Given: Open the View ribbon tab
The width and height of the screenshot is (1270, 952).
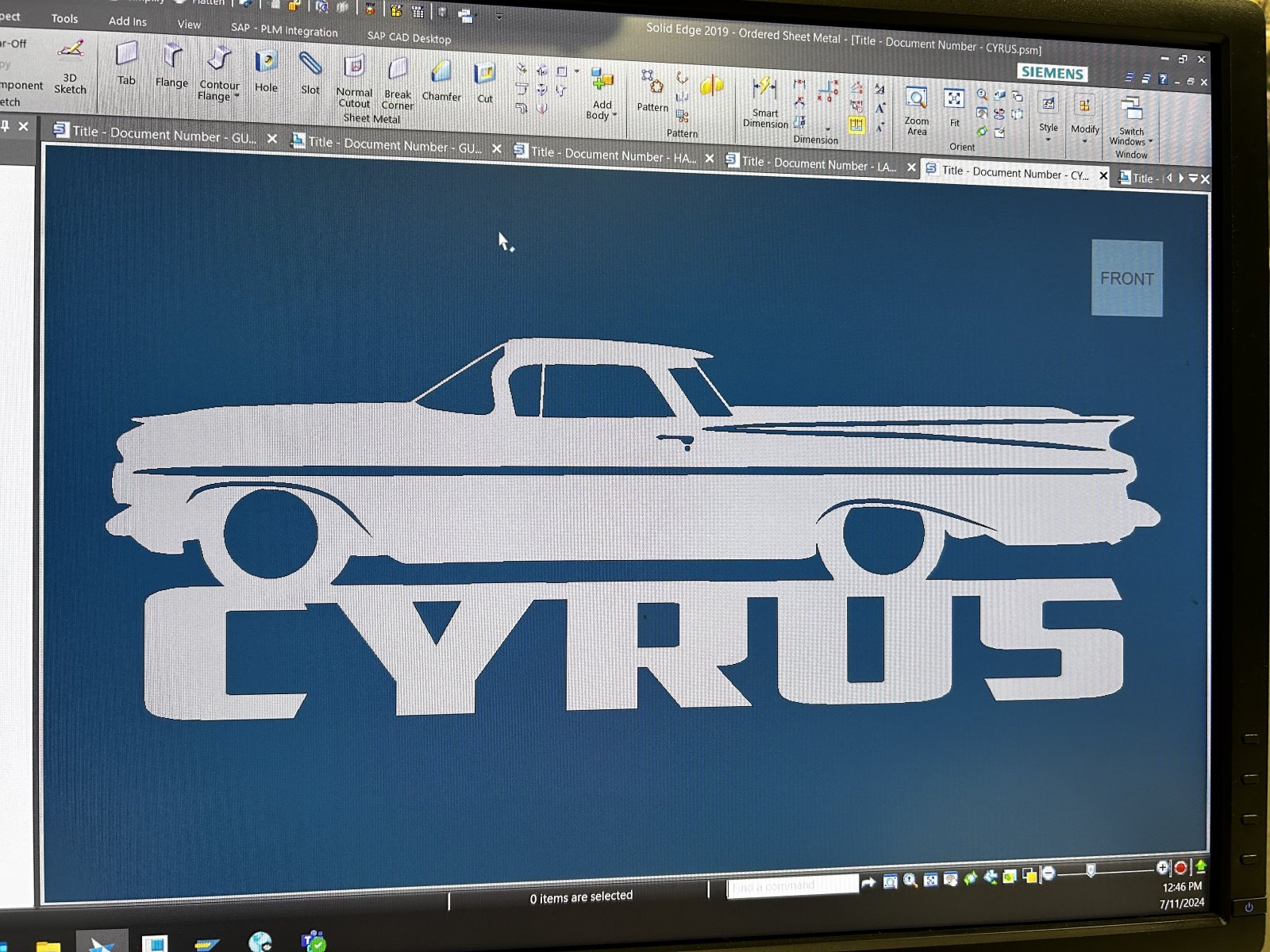Looking at the screenshot, I should (189, 25).
